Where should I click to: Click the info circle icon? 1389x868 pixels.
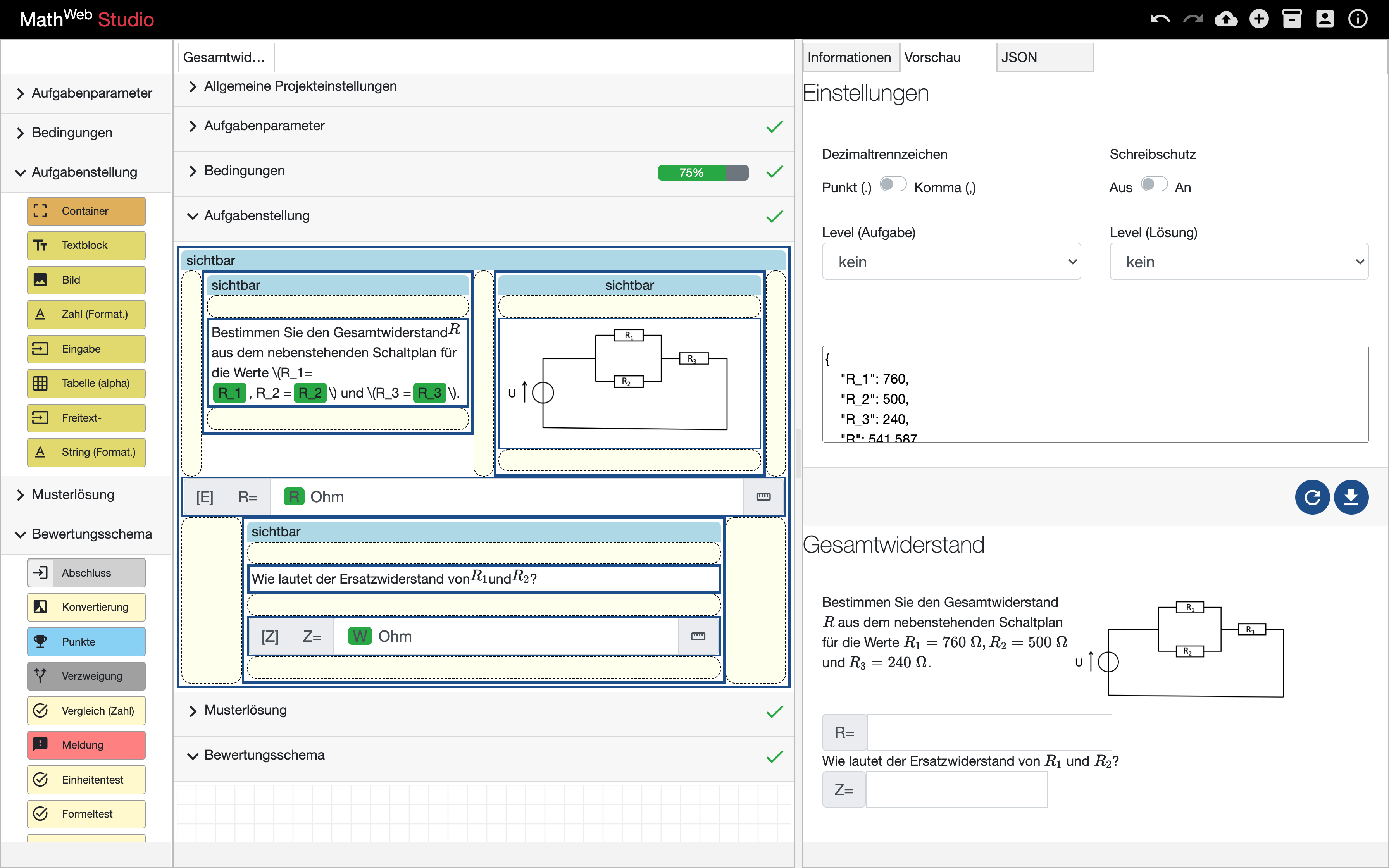pyautogui.click(x=1358, y=19)
